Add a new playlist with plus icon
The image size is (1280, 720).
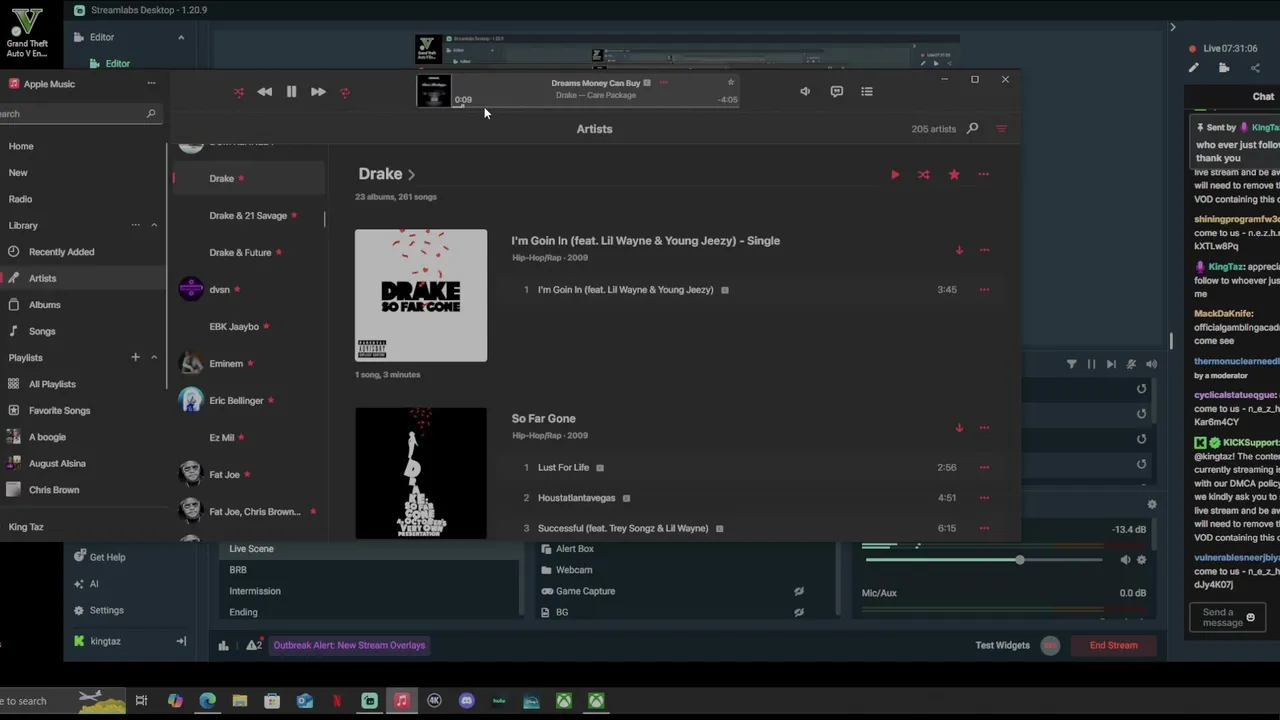135,358
